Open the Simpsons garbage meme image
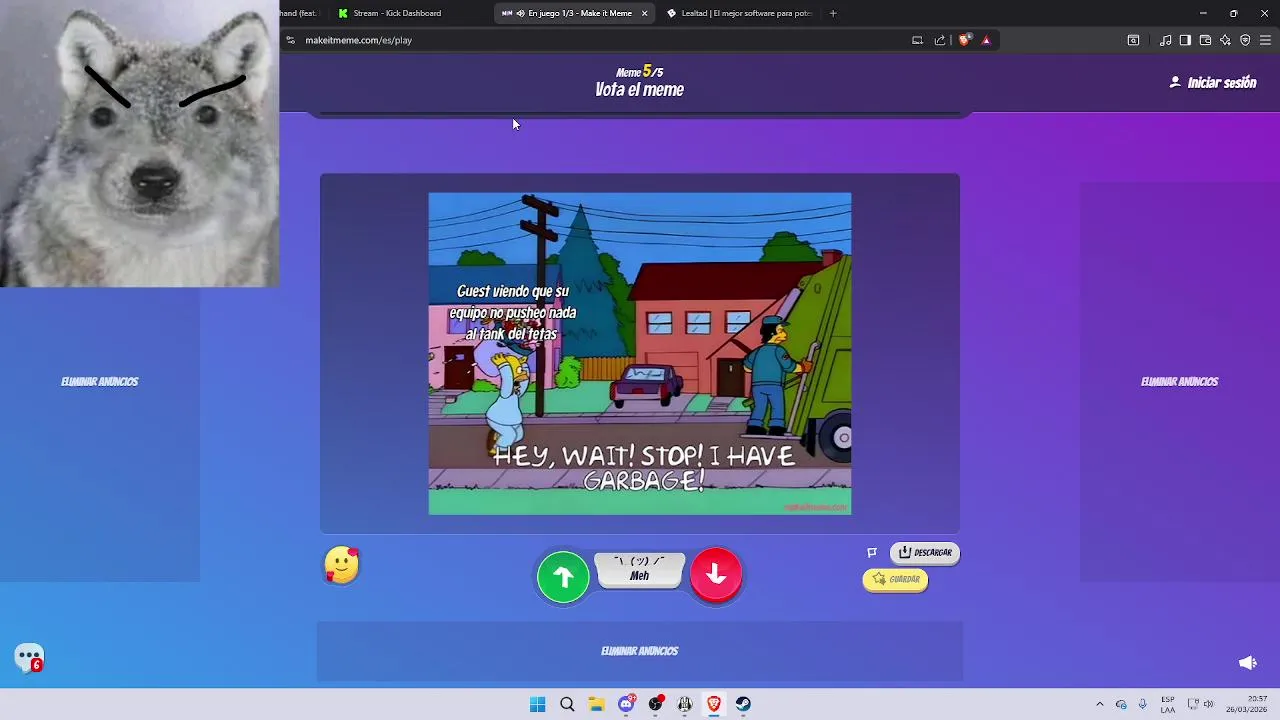The width and height of the screenshot is (1280, 720). coord(640,354)
